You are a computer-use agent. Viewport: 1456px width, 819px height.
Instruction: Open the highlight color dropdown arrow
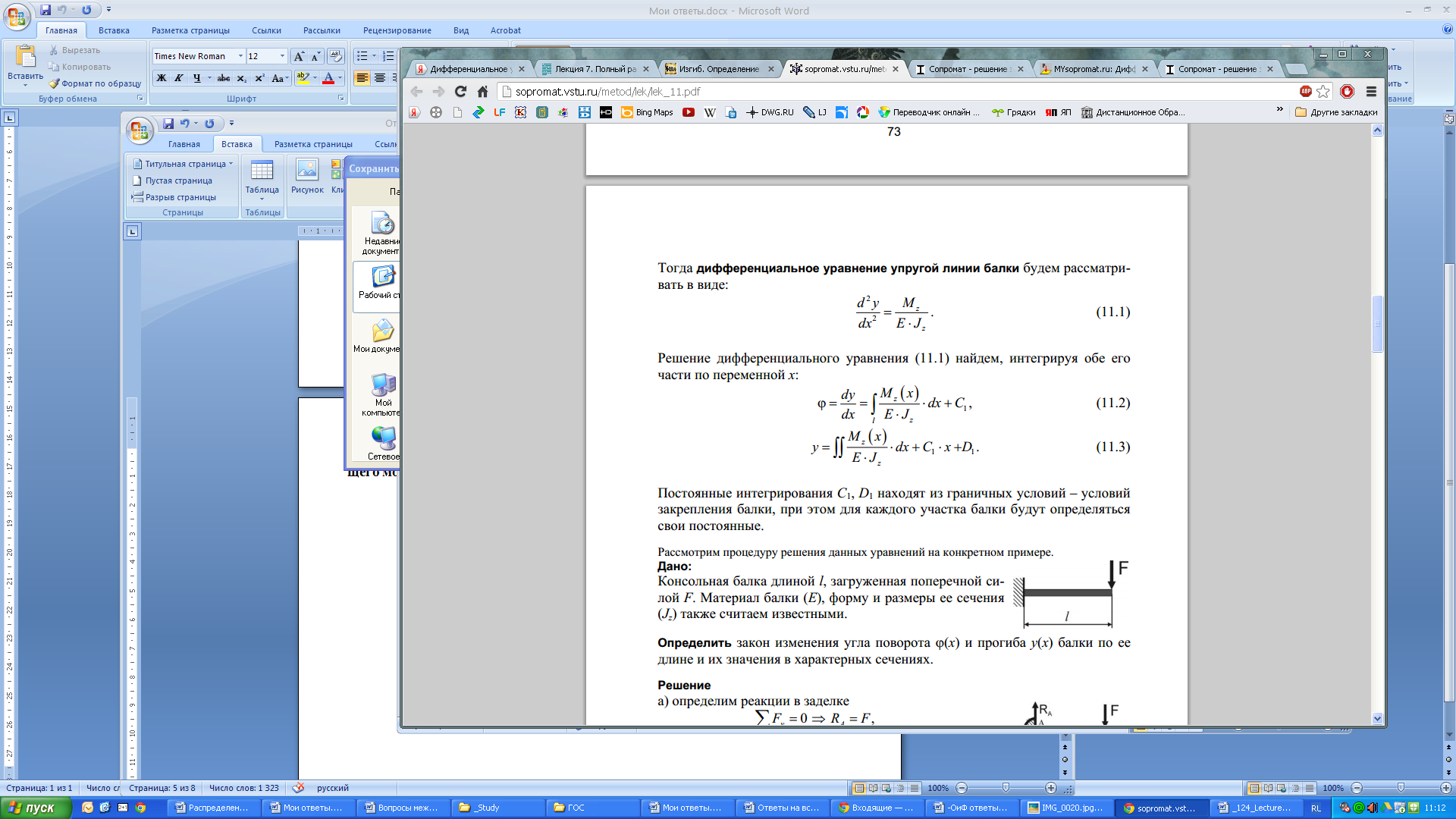(x=314, y=78)
